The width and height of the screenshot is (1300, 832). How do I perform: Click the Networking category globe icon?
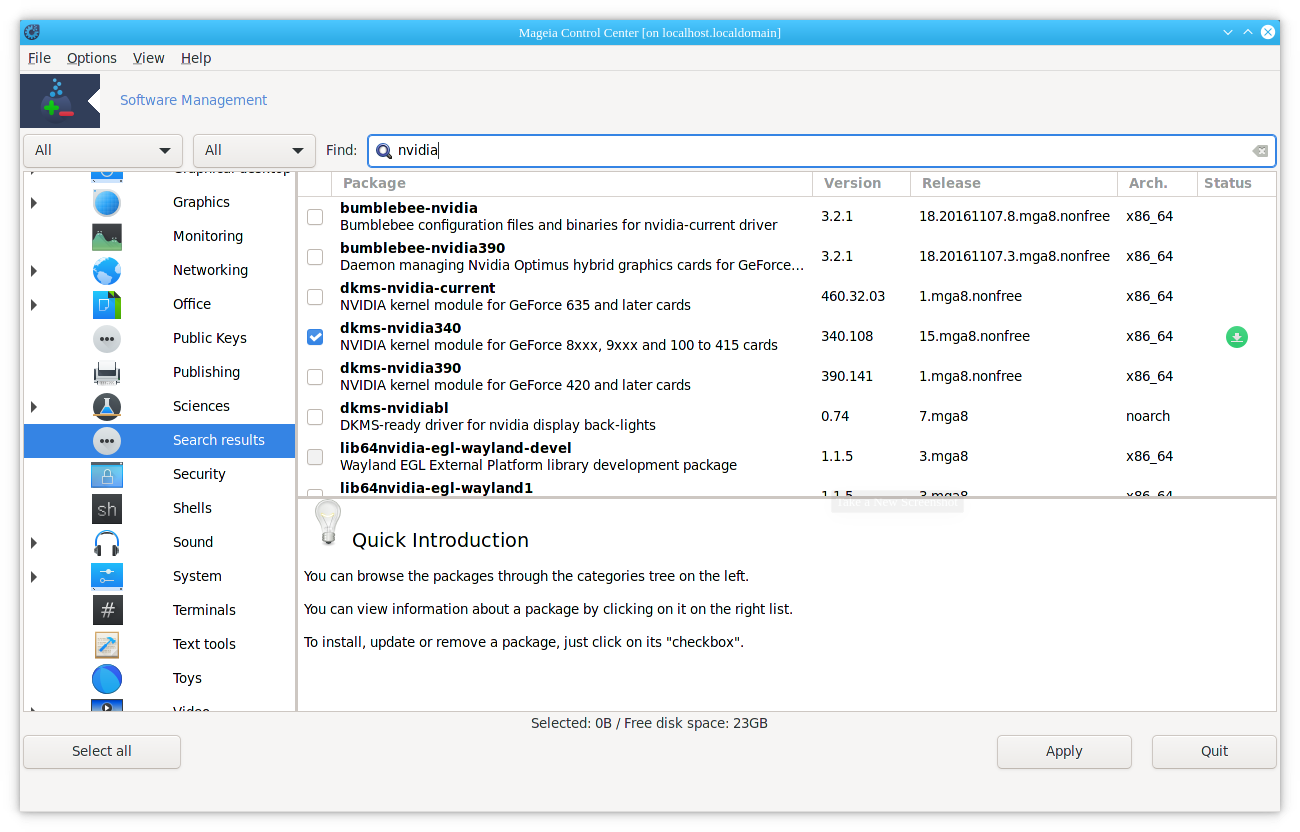(107, 271)
